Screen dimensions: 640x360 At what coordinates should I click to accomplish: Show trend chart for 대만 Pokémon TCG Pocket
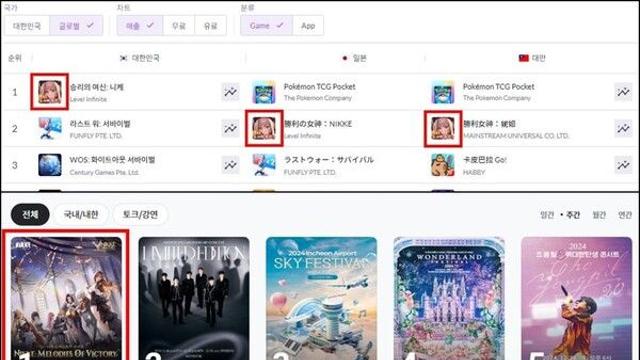(x=623, y=92)
